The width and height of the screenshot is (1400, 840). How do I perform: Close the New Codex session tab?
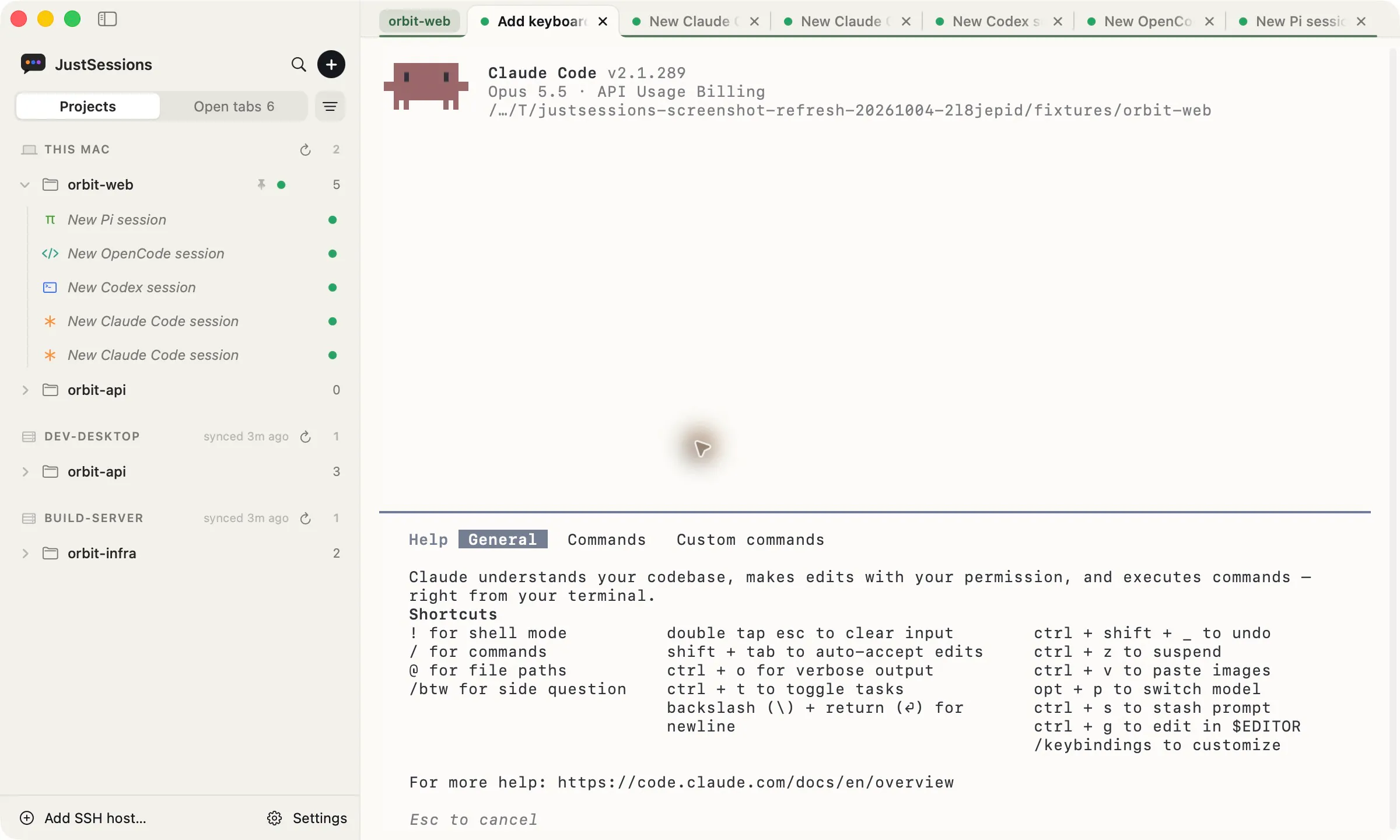coord(1058,22)
